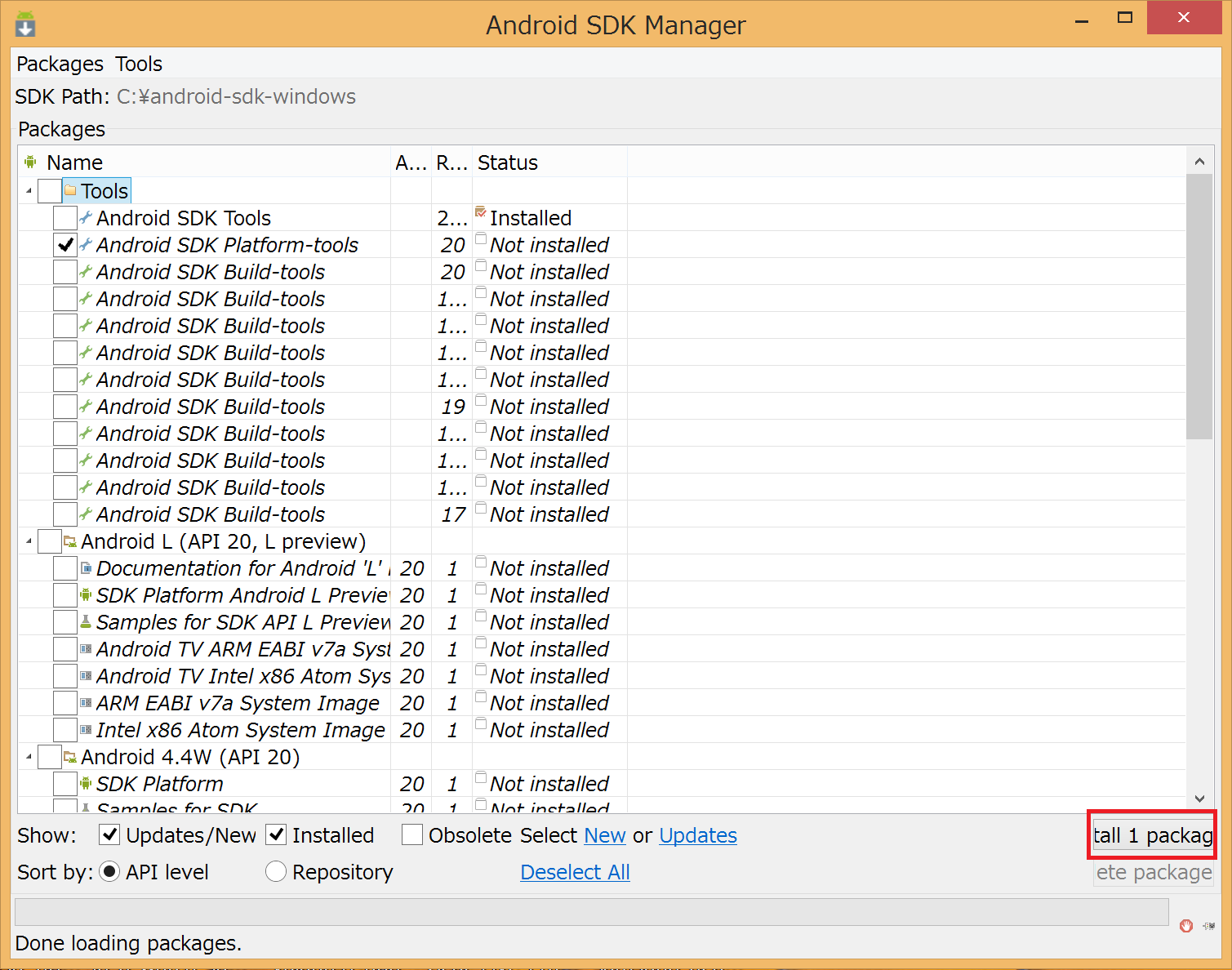The width and height of the screenshot is (1232, 970).
Task: Uncheck the Android SDK Platform-tools checkbox
Action: [x=65, y=245]
